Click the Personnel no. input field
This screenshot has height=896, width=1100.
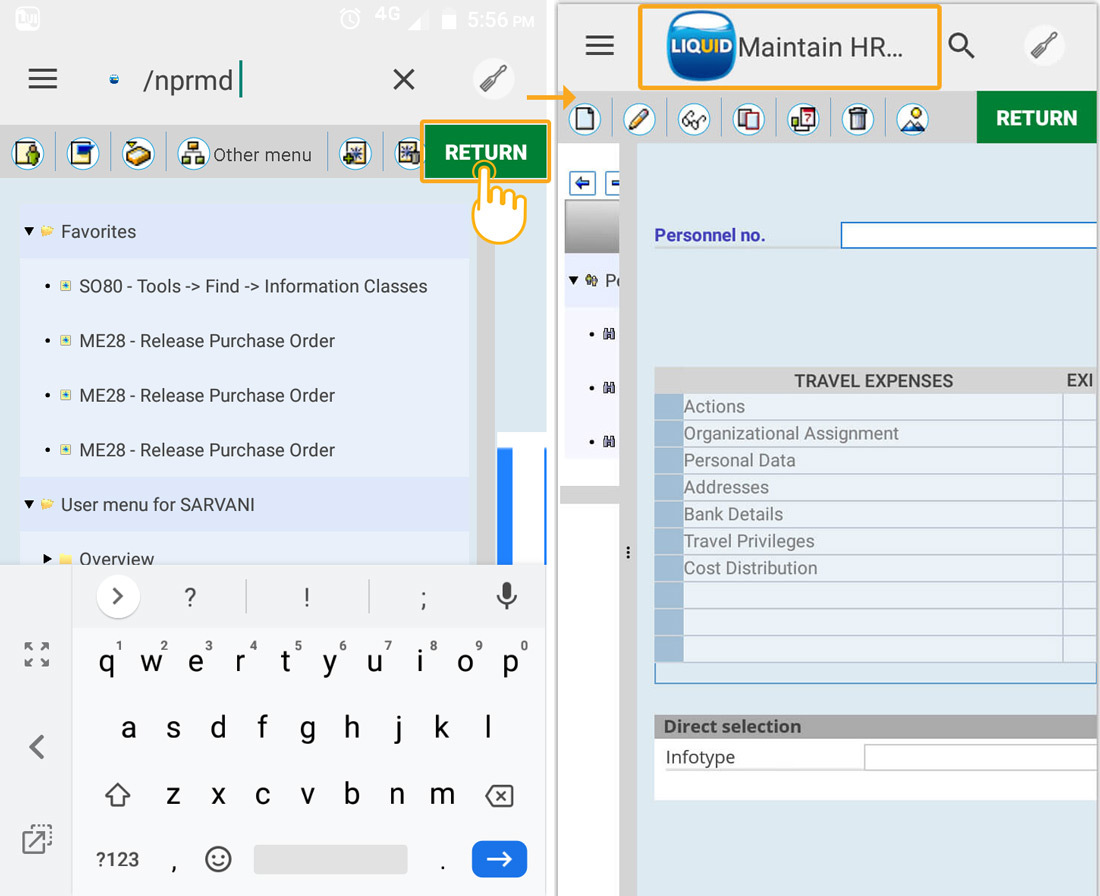pos(968,235)
